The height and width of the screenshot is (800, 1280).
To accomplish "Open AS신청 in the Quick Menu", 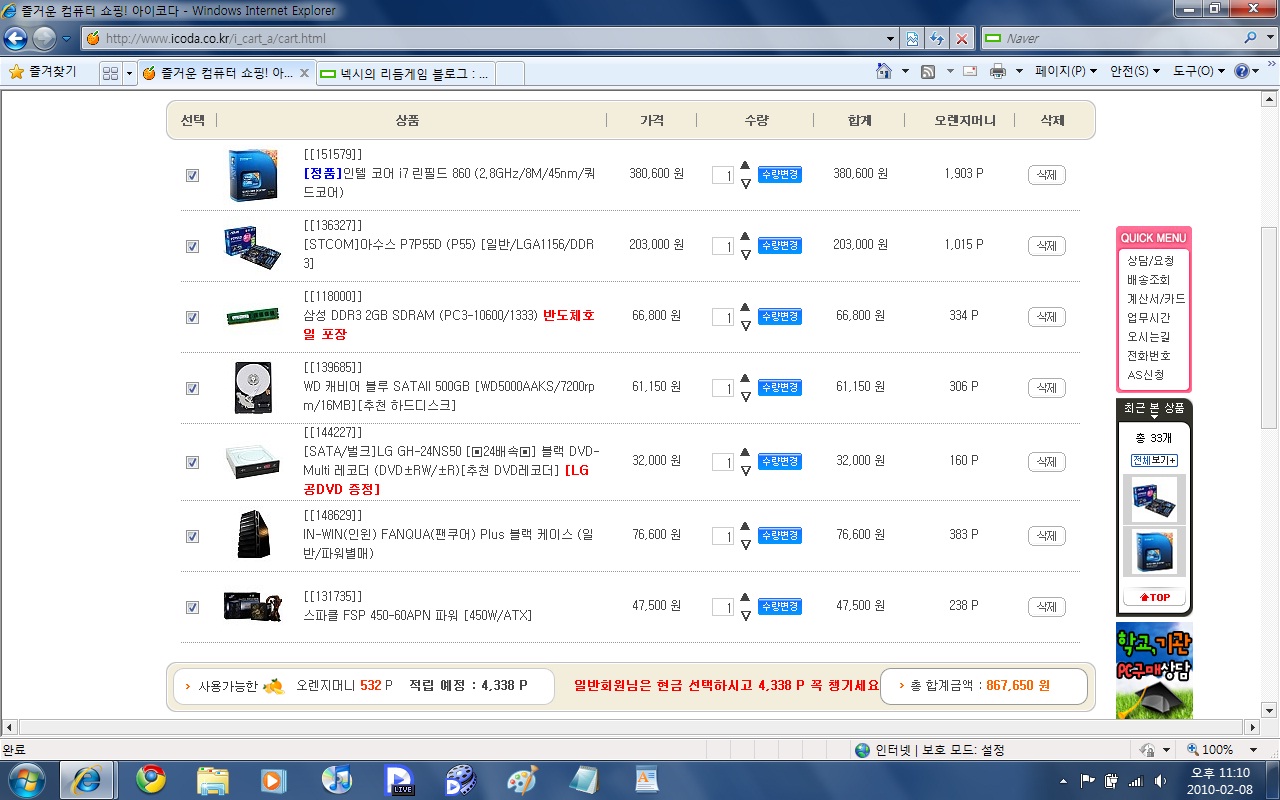I will 1145,375.
